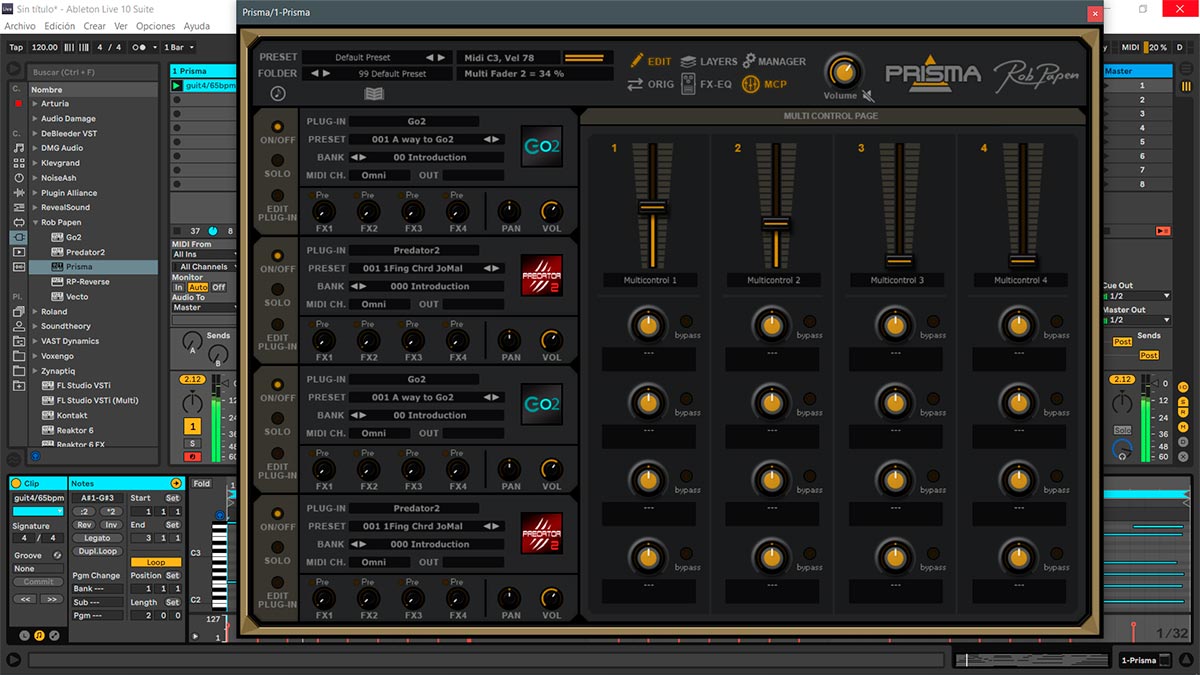
Task: Open the Max for Live browser category
Action: [x=18, y=222]
